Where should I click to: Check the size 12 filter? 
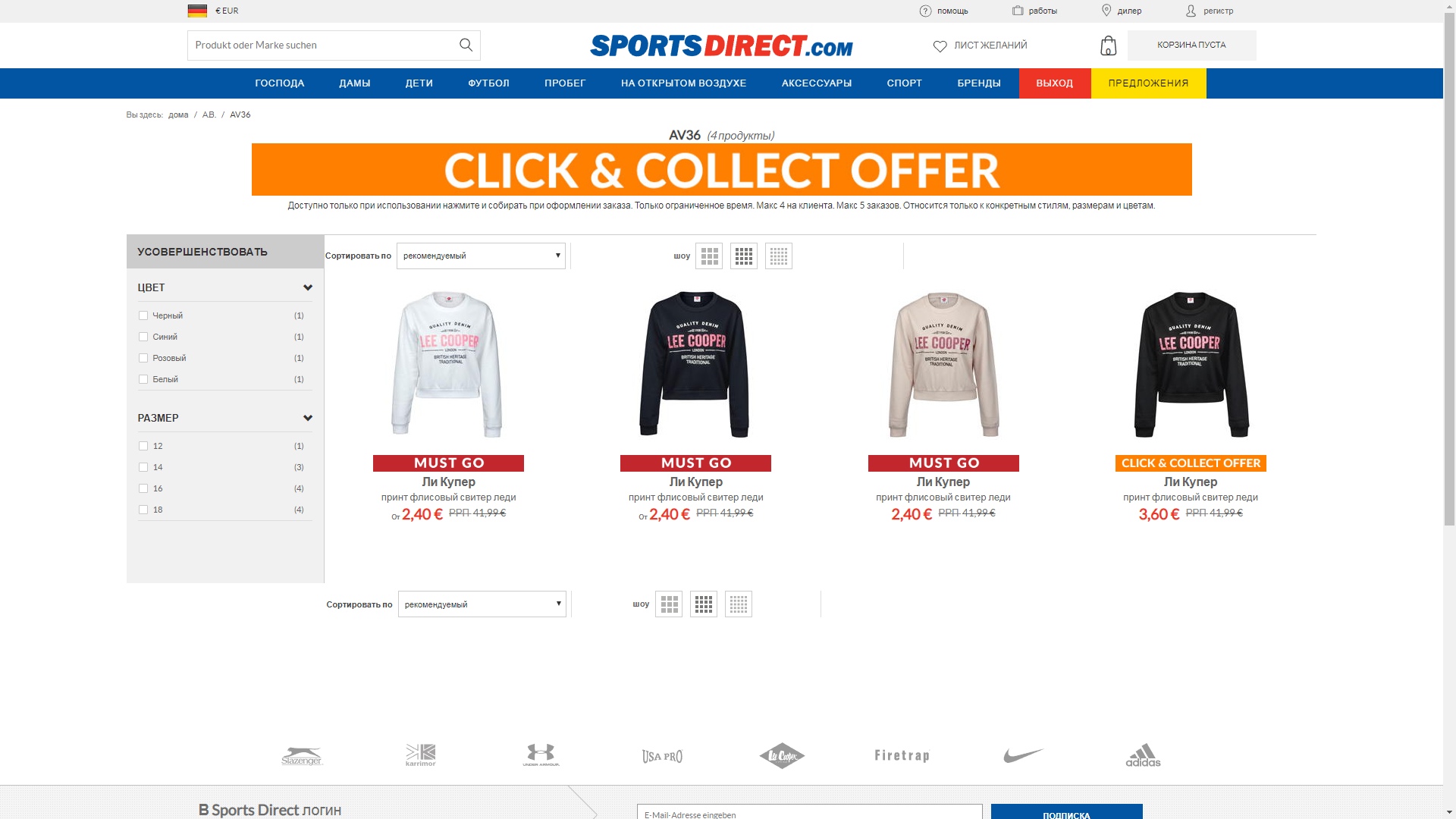point(143,446)
